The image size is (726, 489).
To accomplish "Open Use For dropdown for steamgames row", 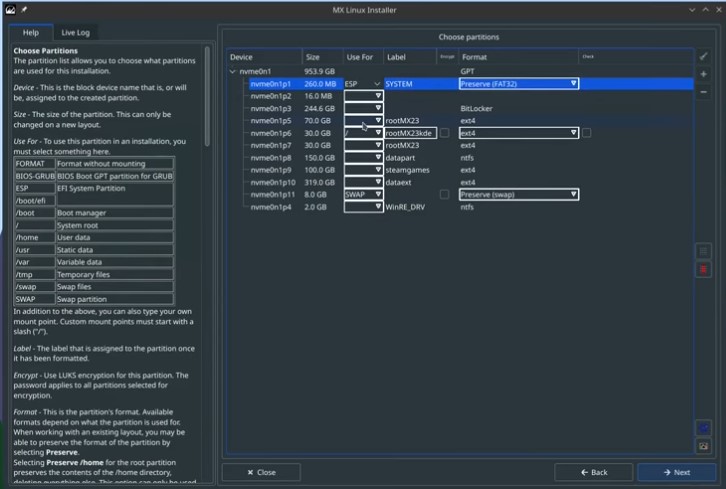I will [x=363, y=170].
